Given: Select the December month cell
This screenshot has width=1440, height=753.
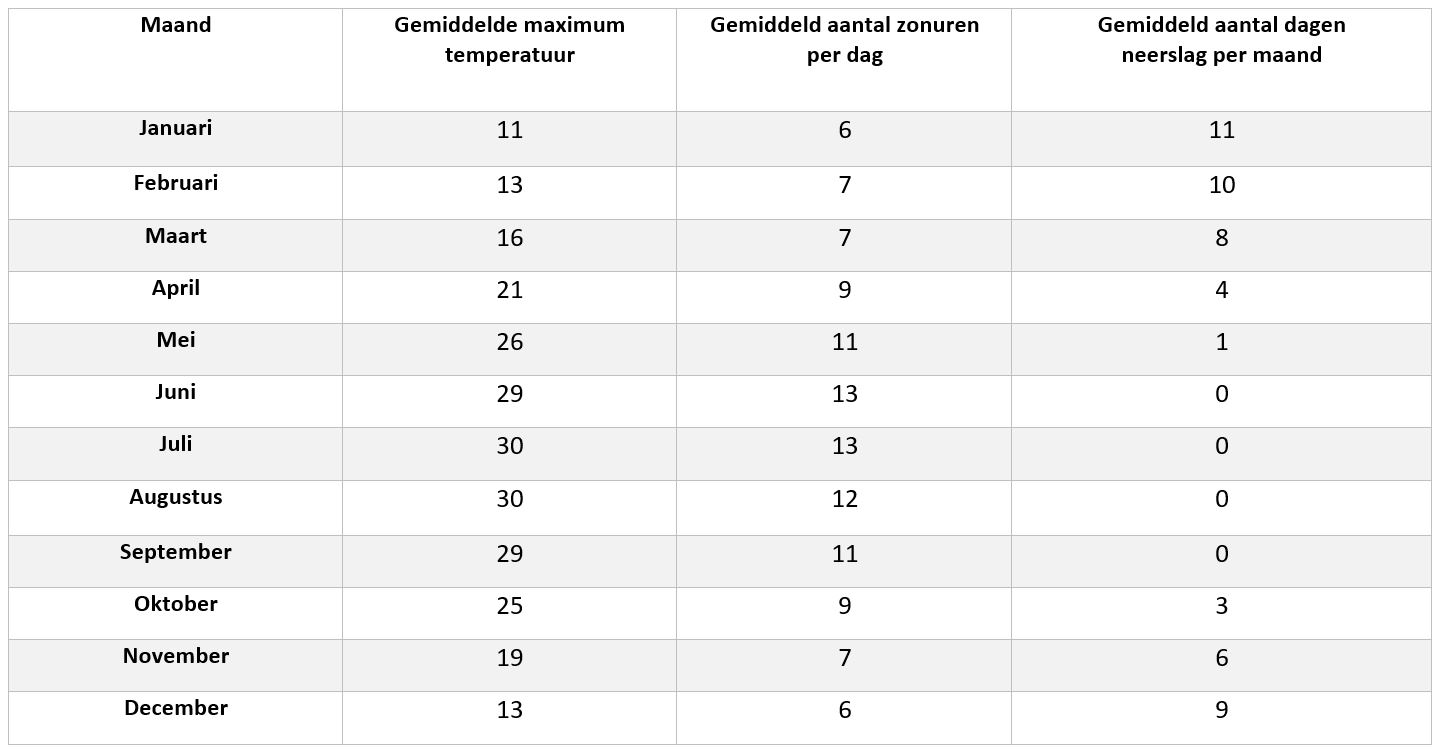Looking at the screenshot, I should point(176,708).
